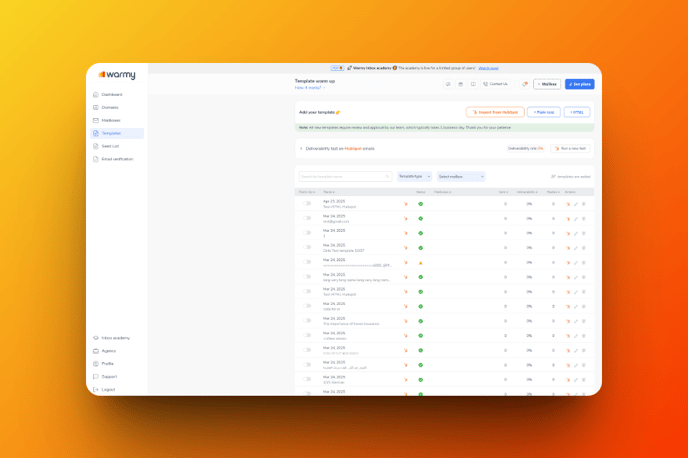
Task: Sort by the Deliverability column header
Action: pos(527,192)
